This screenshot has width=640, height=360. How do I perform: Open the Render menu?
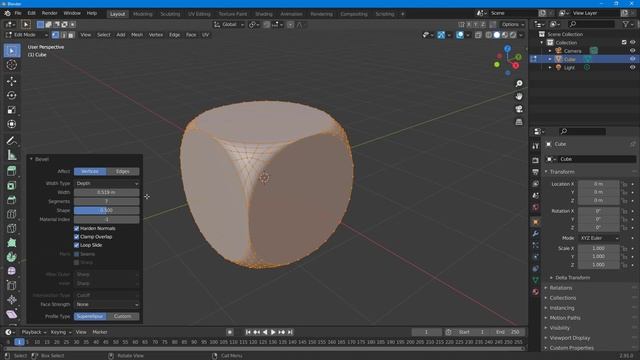49,13
